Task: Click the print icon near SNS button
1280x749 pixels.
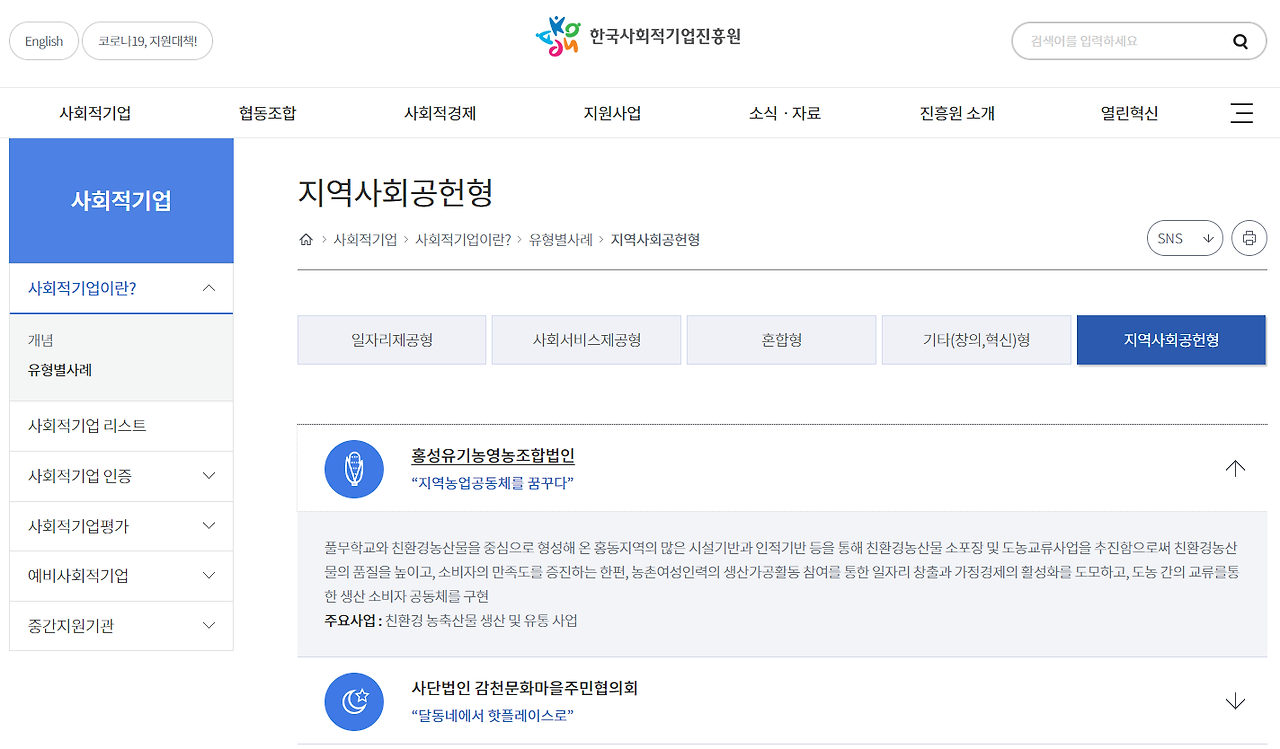Action: (1249, 238)
